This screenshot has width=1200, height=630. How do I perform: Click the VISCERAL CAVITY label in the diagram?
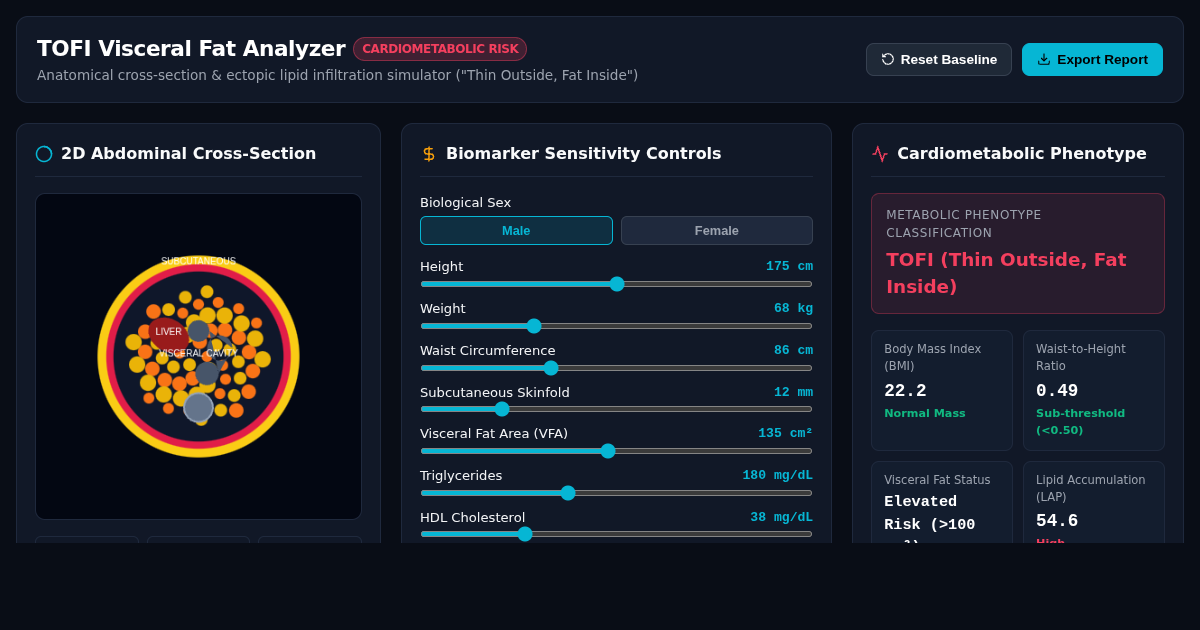198,353
